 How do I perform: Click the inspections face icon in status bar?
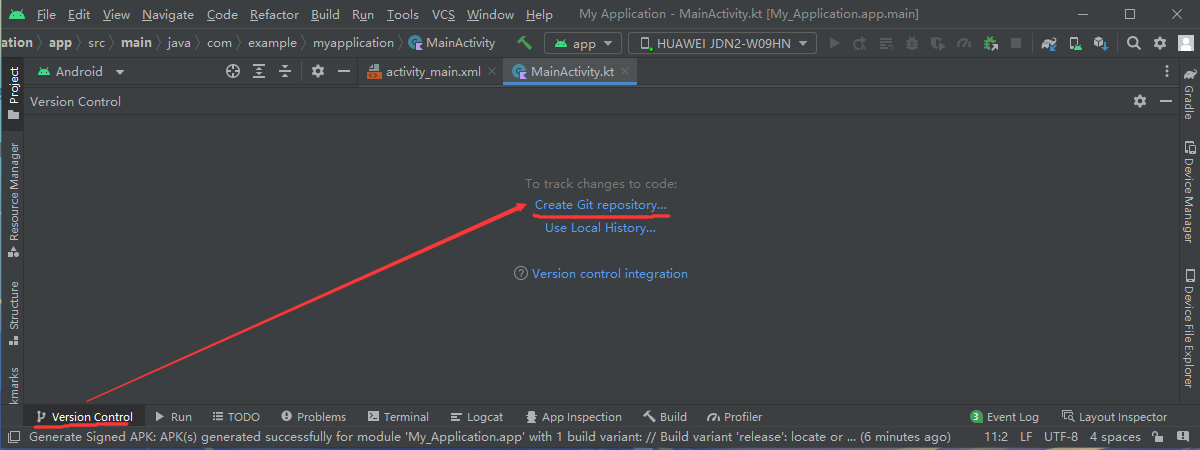click(x=1181, y=437)
